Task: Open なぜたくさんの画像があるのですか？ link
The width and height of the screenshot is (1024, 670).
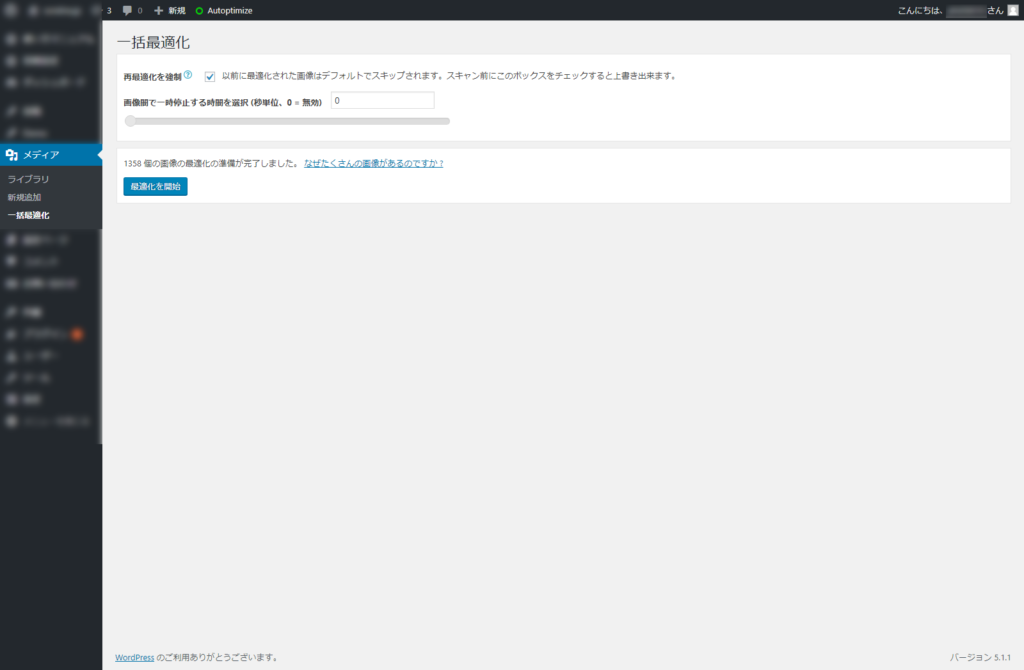Action: point(374,163)
